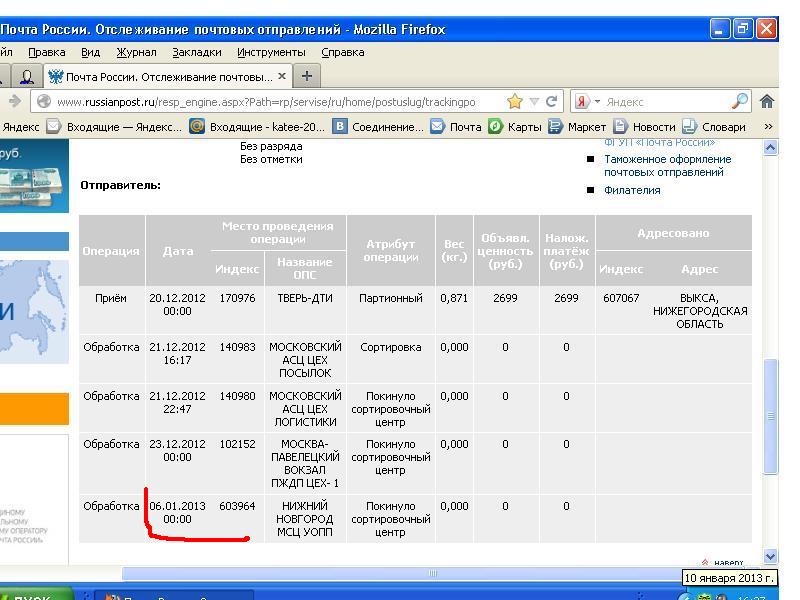Open Таможенное оформление почтовых отправлений link

[667, 166]
